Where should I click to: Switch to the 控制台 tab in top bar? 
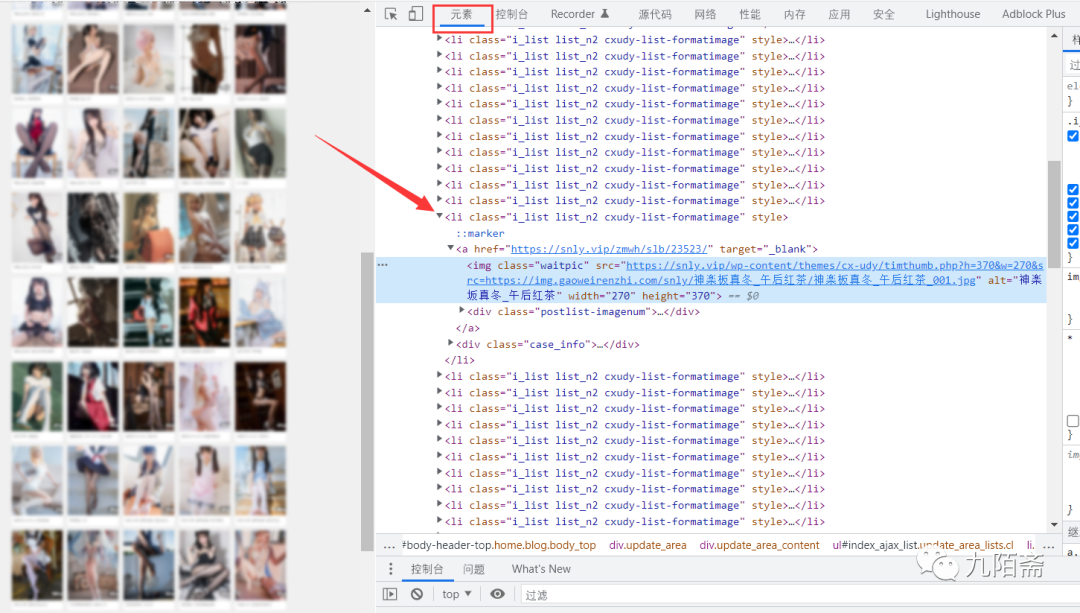pyautogui.click(x=512, y=14)
